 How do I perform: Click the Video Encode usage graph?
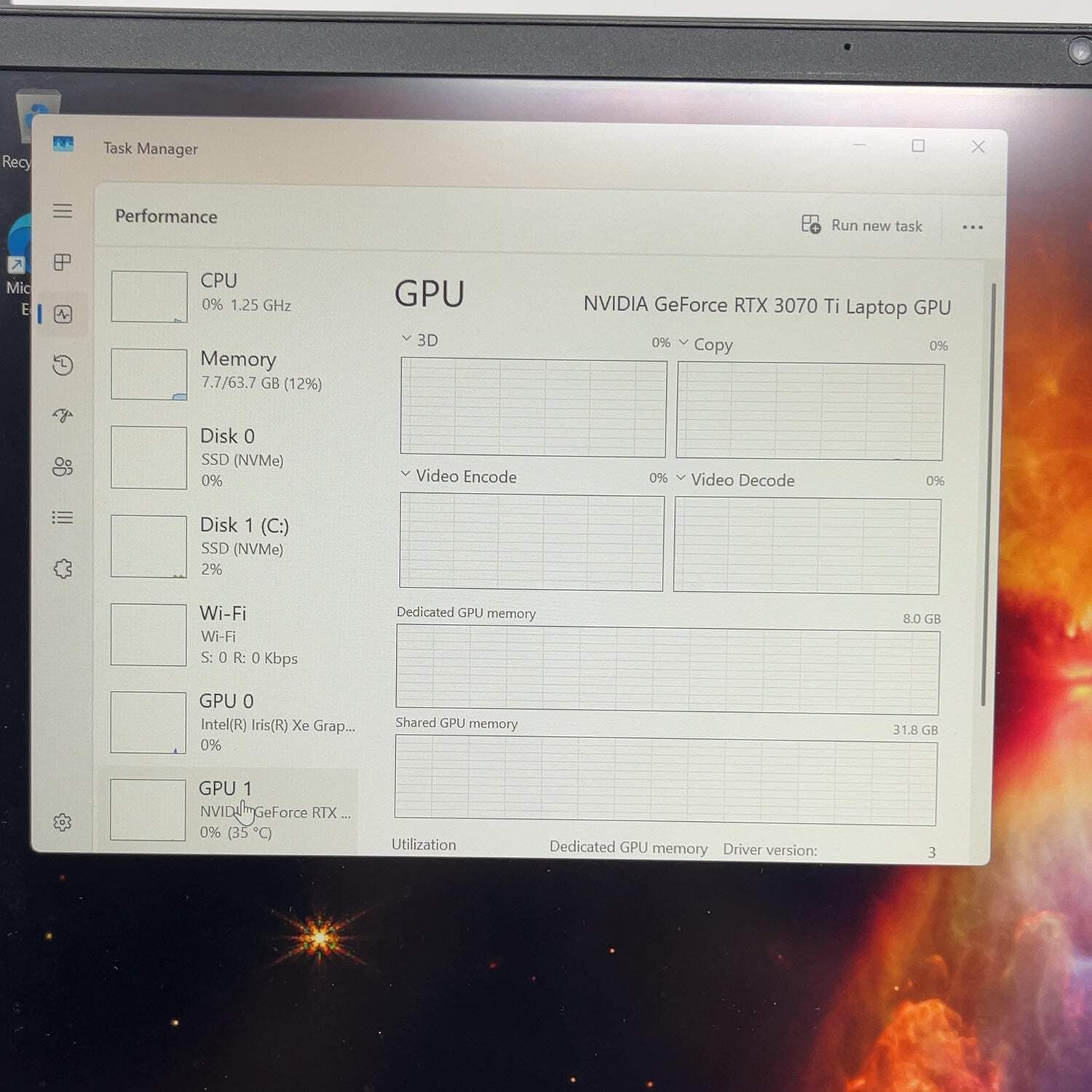(x=531, y=542)
